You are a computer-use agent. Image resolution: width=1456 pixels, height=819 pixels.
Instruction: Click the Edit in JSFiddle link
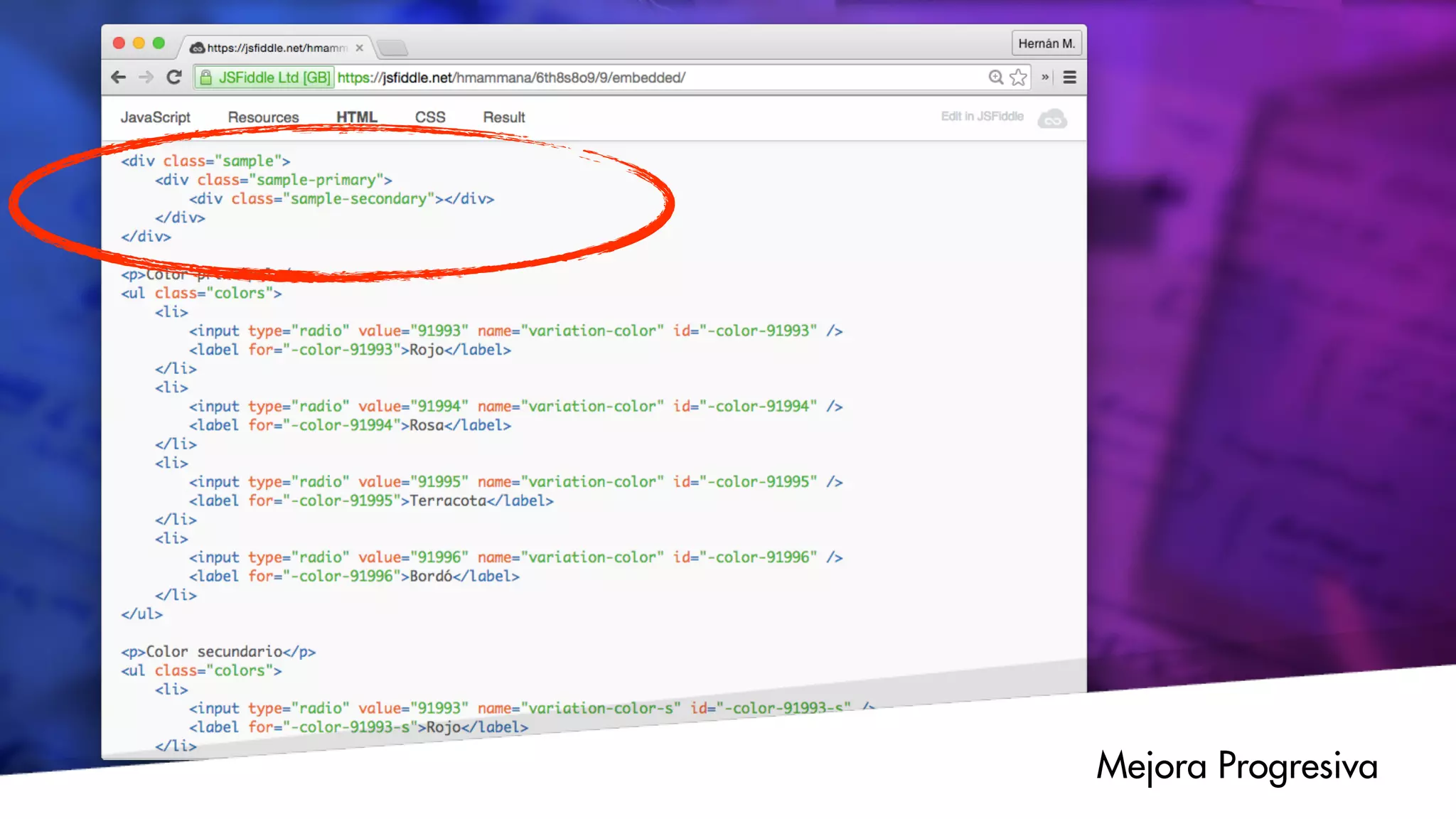click(982, 117)
